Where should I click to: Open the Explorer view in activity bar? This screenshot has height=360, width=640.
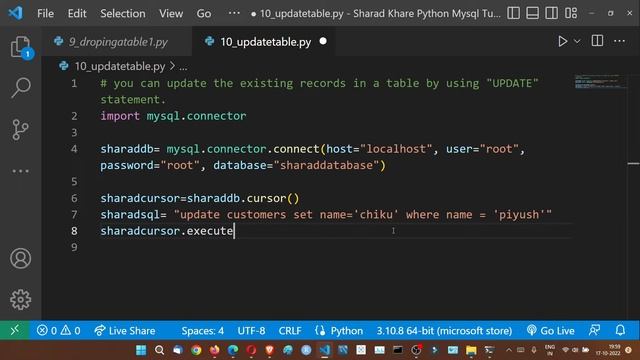tap(20, 47)
